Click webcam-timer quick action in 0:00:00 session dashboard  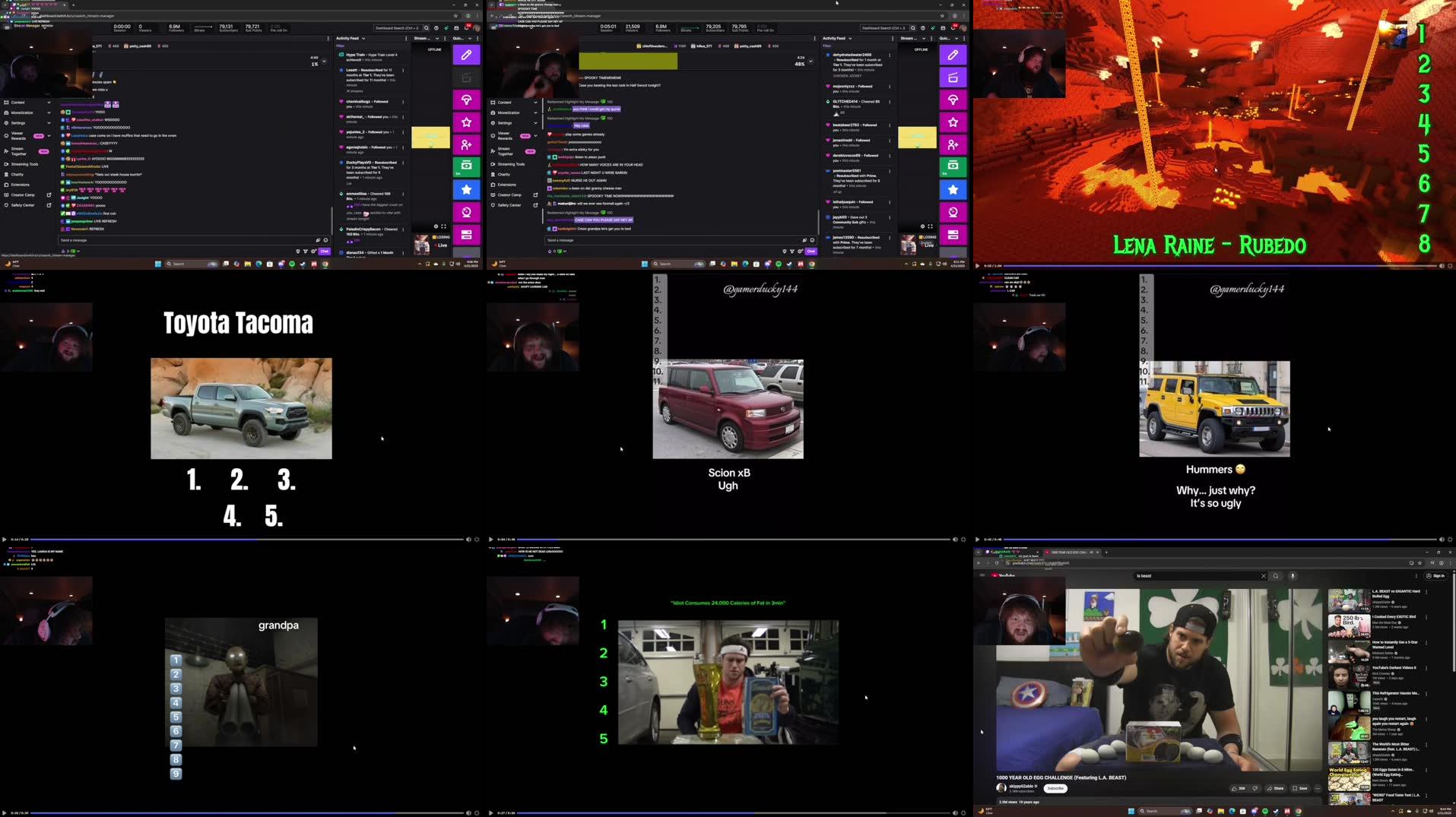[466, 212]
